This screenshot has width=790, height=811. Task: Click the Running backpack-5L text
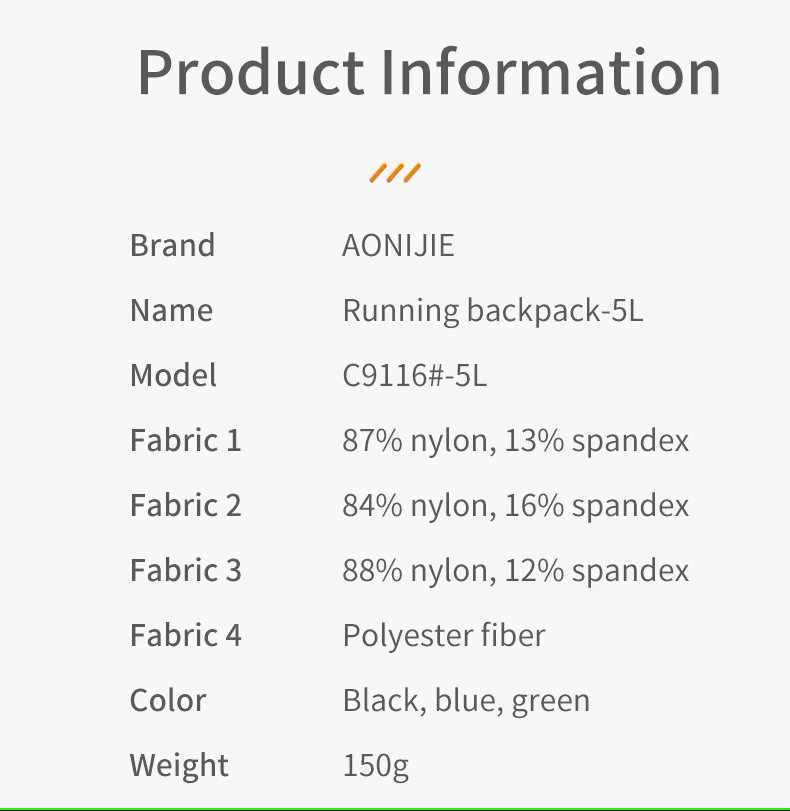point(492,310)
